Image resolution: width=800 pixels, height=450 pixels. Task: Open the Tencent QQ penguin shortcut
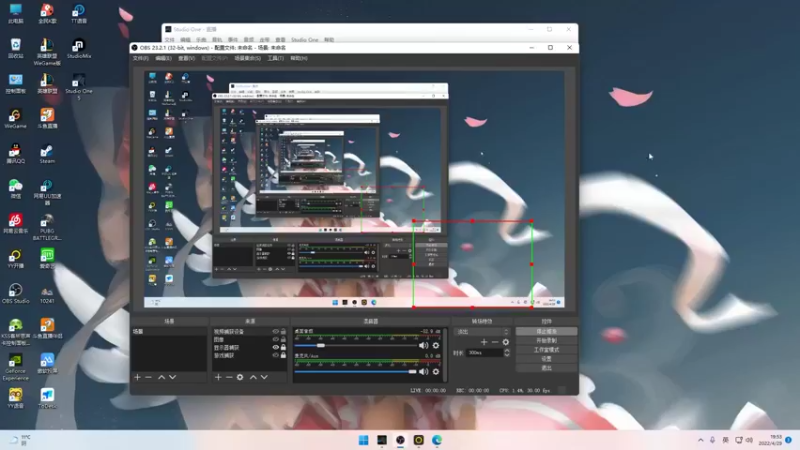15,154
